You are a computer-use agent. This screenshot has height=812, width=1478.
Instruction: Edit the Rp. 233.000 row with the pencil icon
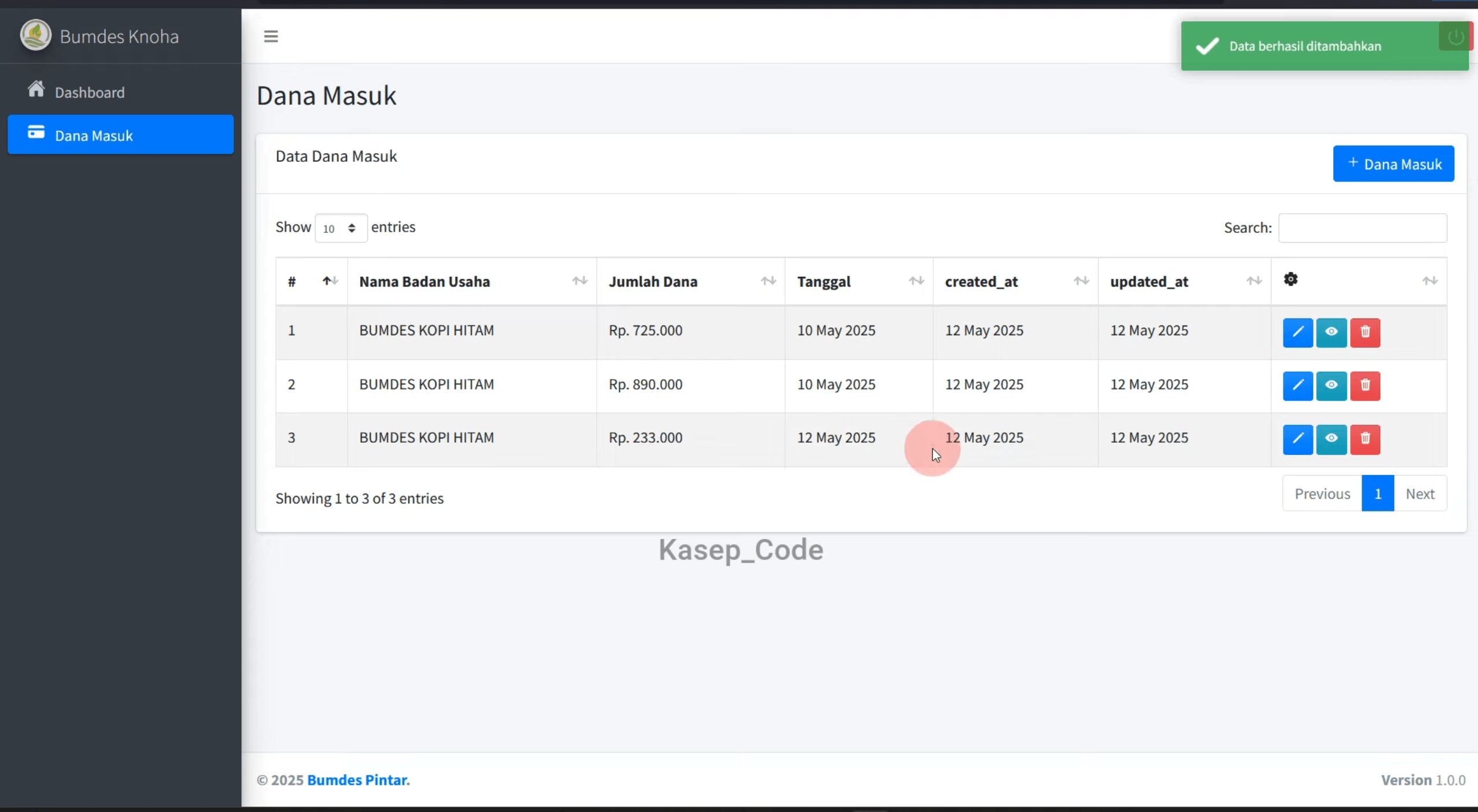[x=1298, y=439]
